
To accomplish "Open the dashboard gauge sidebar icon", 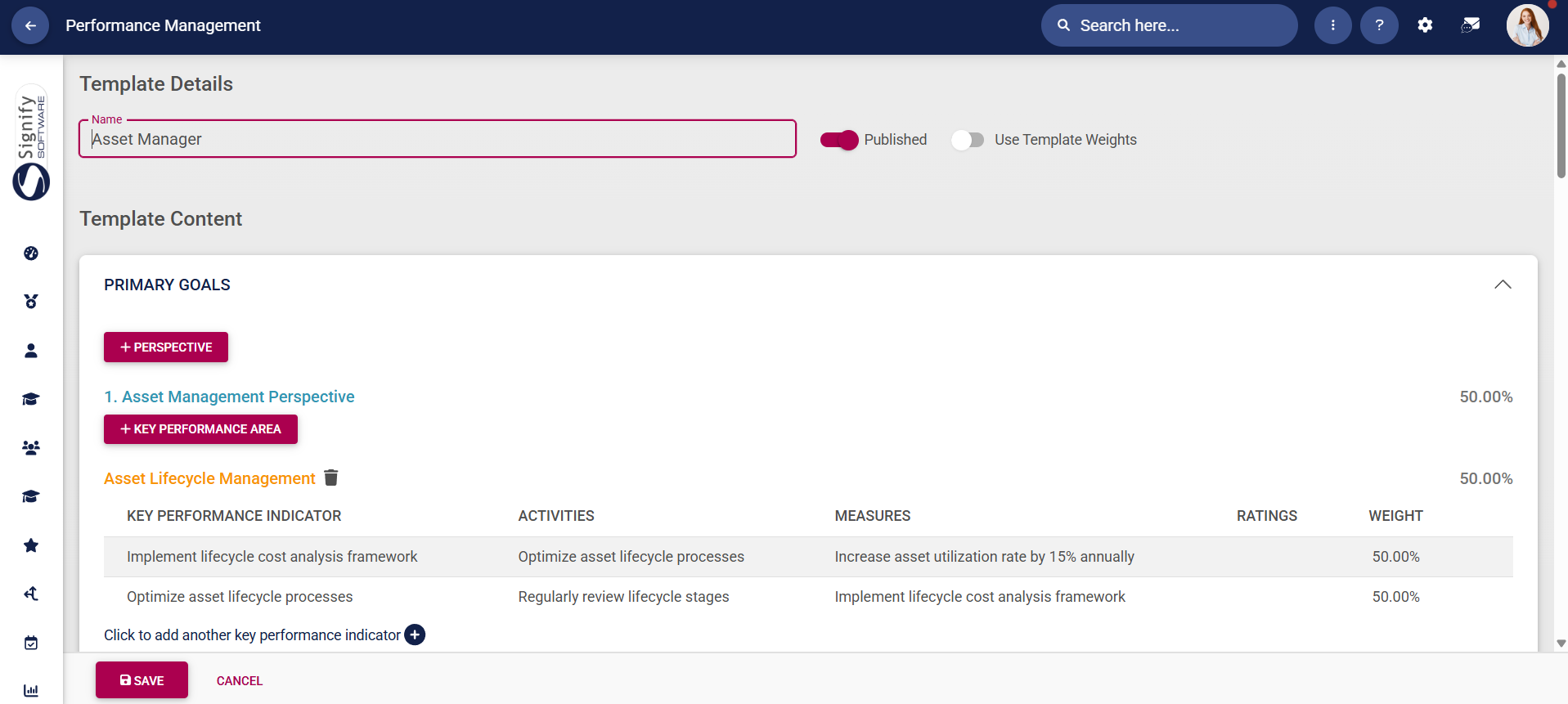I will coord(31,253).
